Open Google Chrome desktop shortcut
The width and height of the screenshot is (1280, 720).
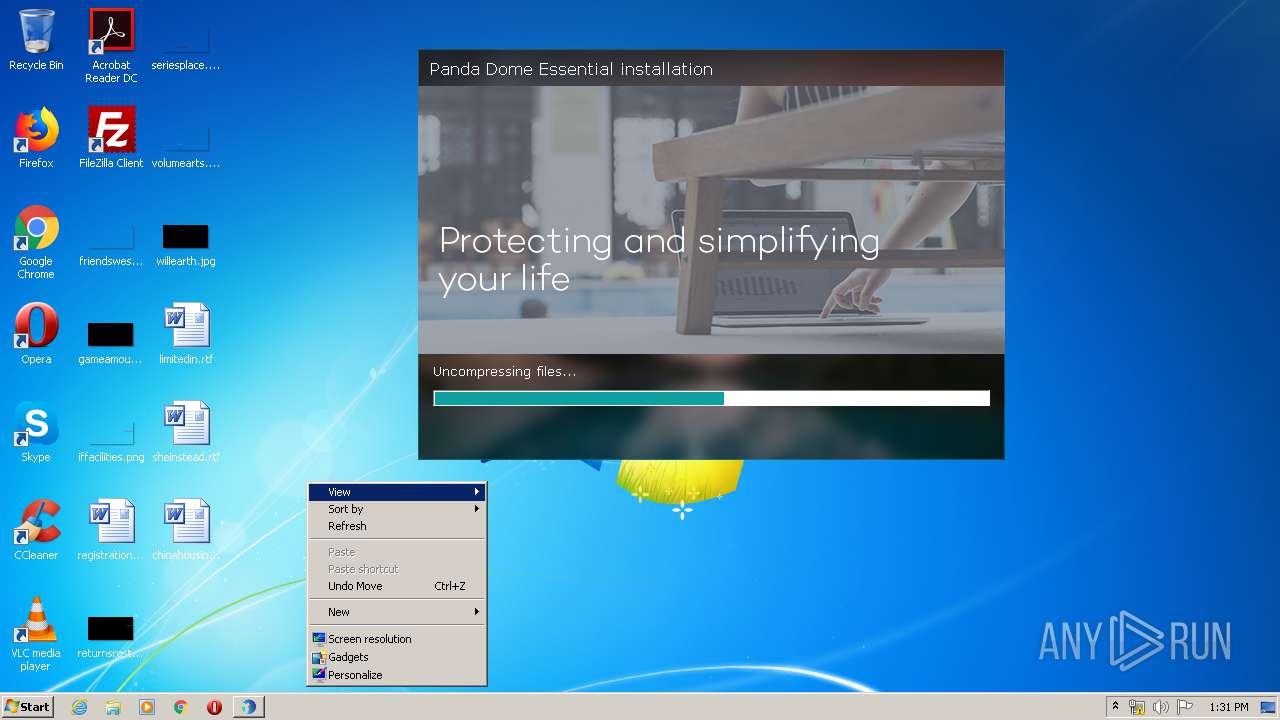(x=36, y=242)
